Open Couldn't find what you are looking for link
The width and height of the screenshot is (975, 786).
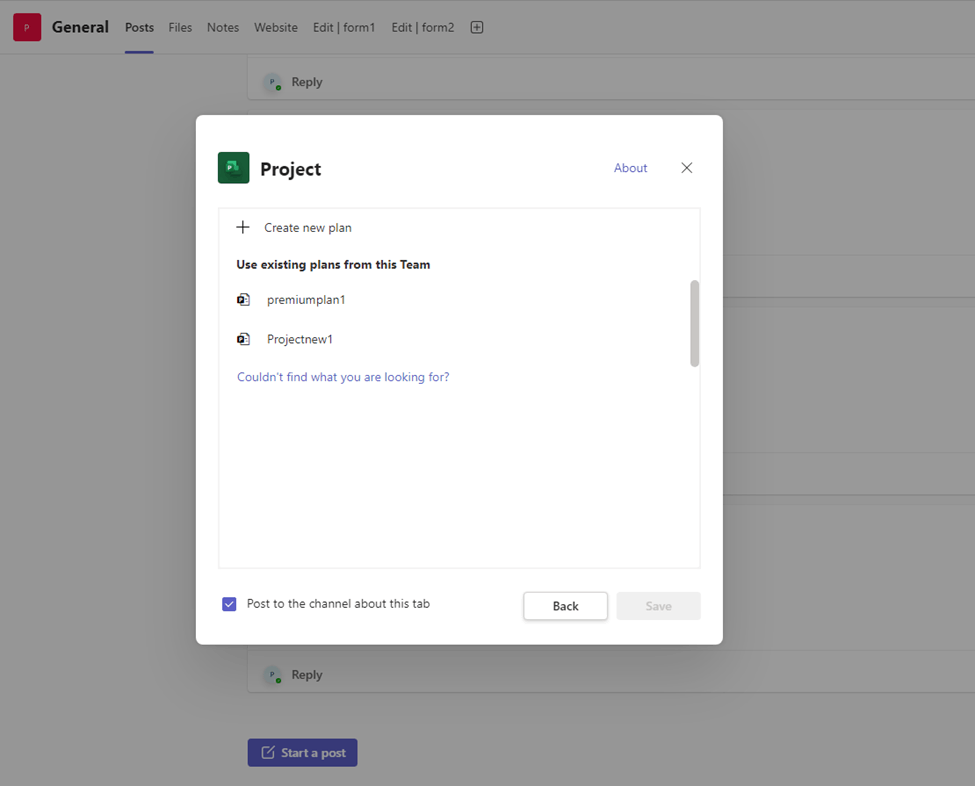pos(343,377)
